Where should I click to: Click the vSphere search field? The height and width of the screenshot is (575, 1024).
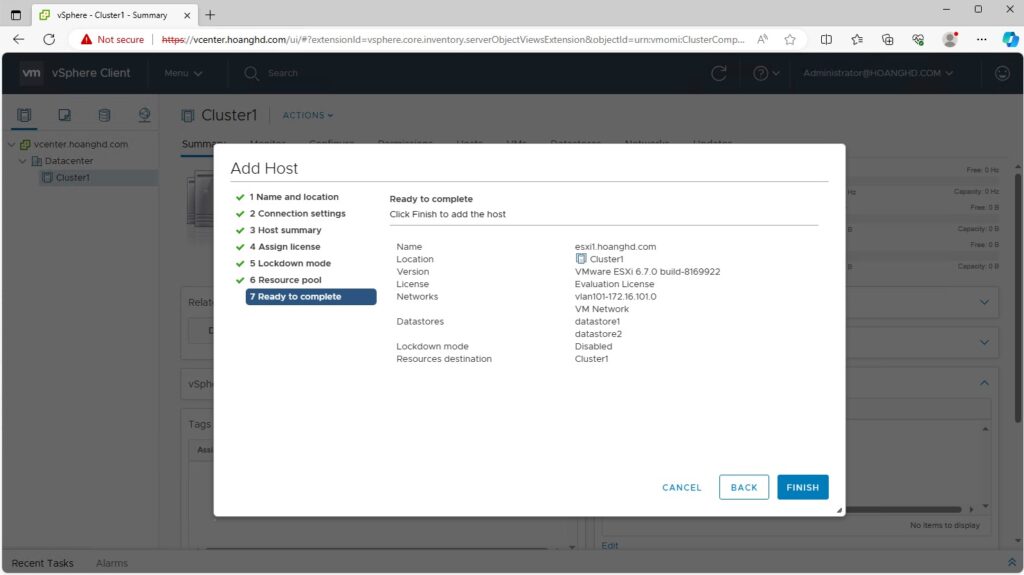[283, 73]
